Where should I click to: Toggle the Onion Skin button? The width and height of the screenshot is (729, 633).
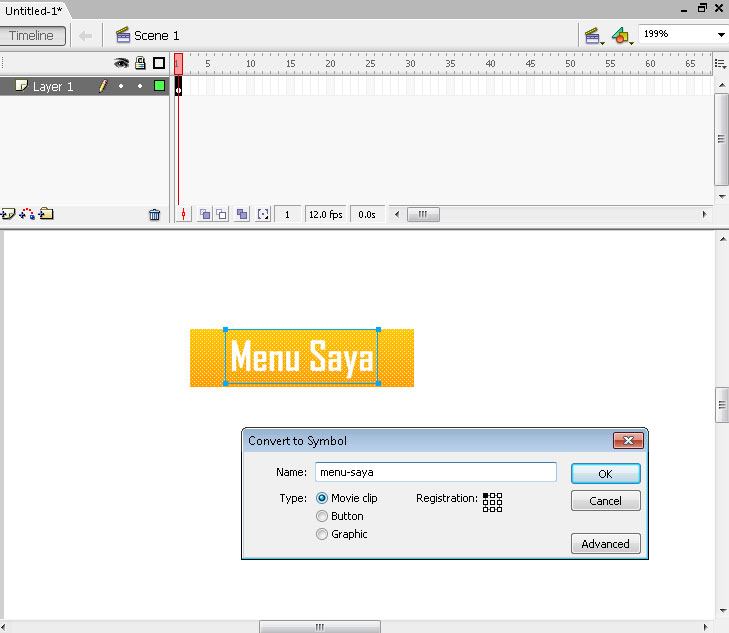tap(205, 214)
